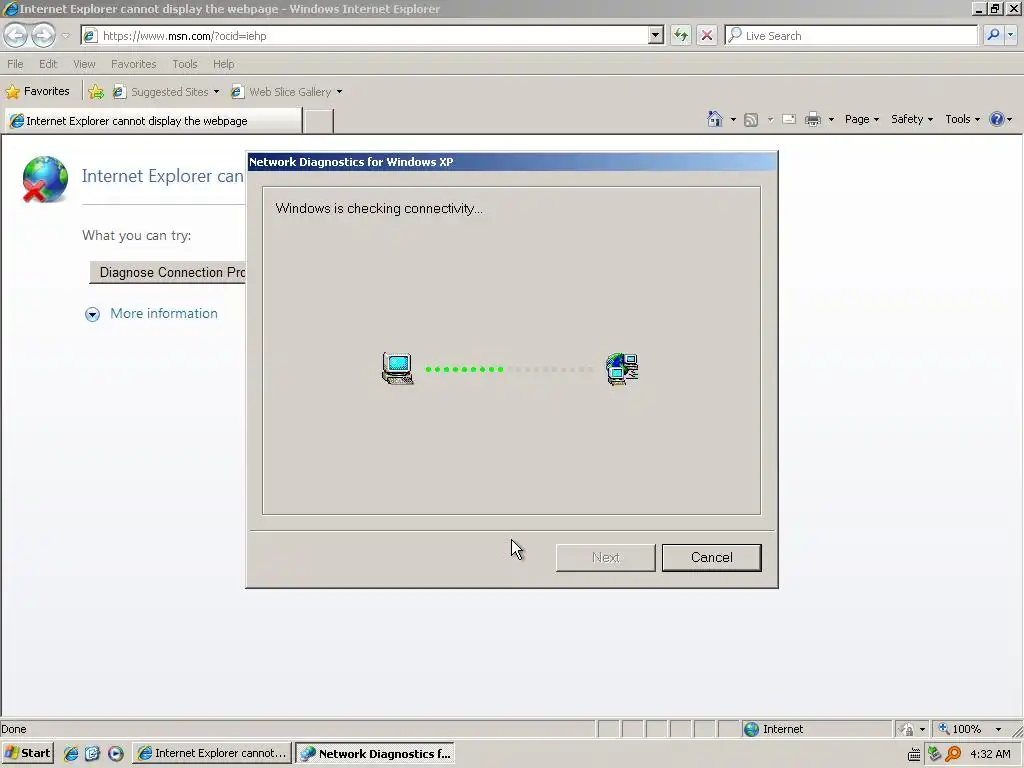The width and height of the screenshot is (1024, 768).
Task: Click the Back navigation arrow
Action: 16,35
